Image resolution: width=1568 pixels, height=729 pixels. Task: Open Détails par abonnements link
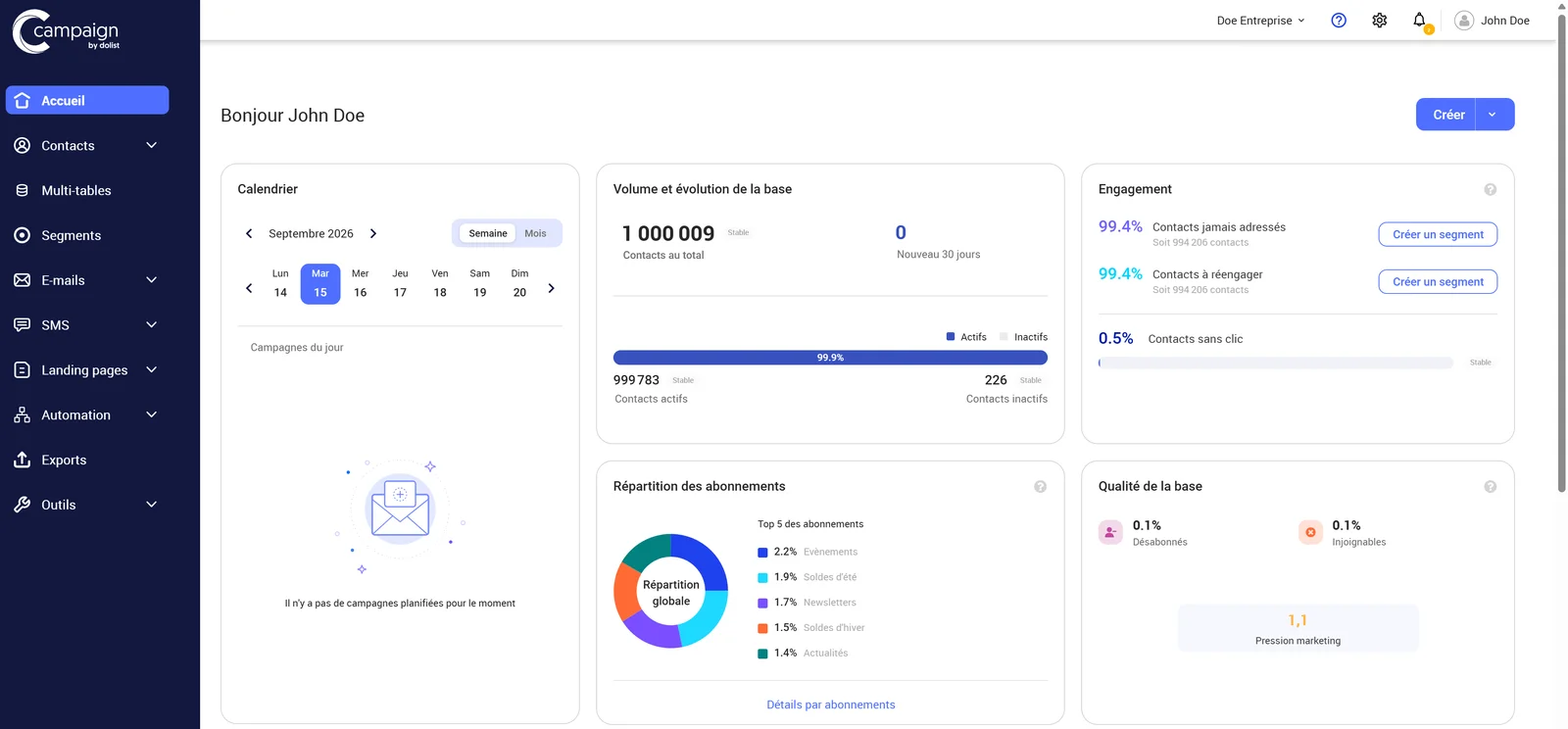[831, 705]
